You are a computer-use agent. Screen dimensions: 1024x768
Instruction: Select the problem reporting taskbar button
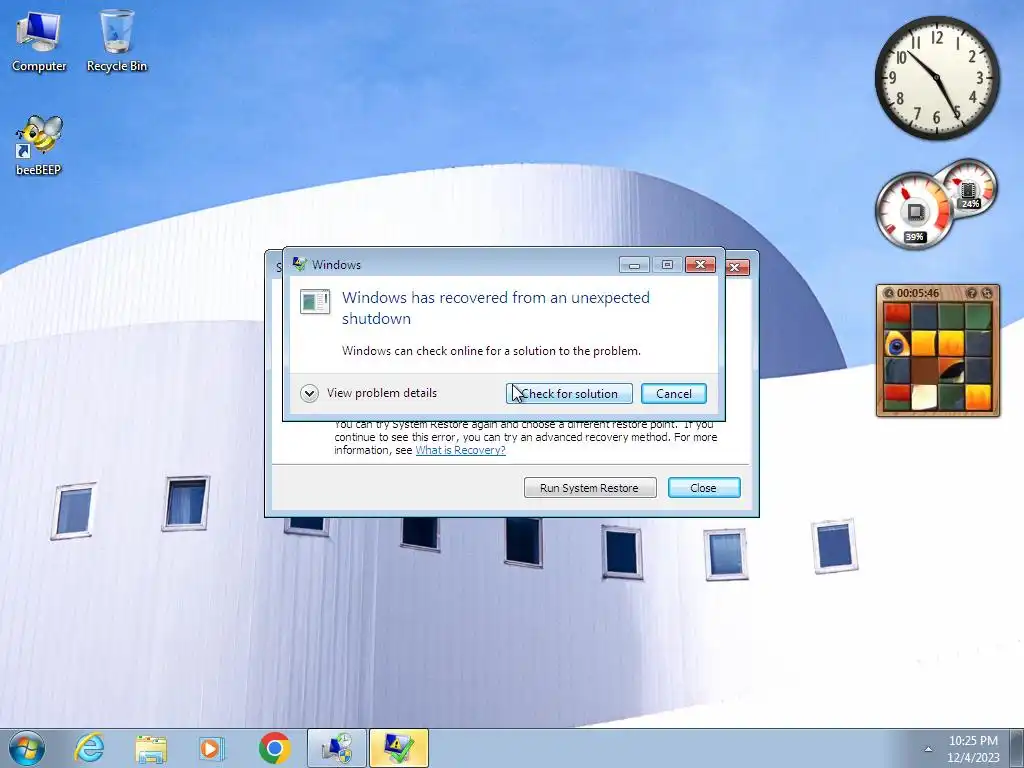click(x=398, y=748)
